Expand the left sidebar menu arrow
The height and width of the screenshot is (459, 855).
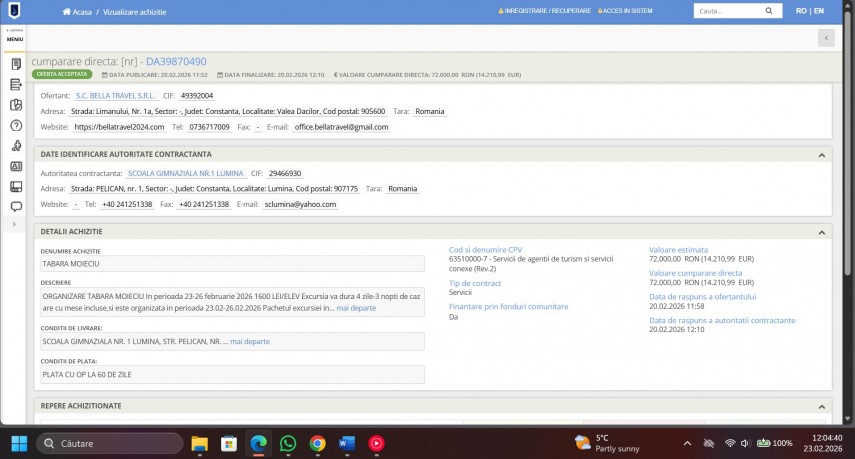pos(15,225)
